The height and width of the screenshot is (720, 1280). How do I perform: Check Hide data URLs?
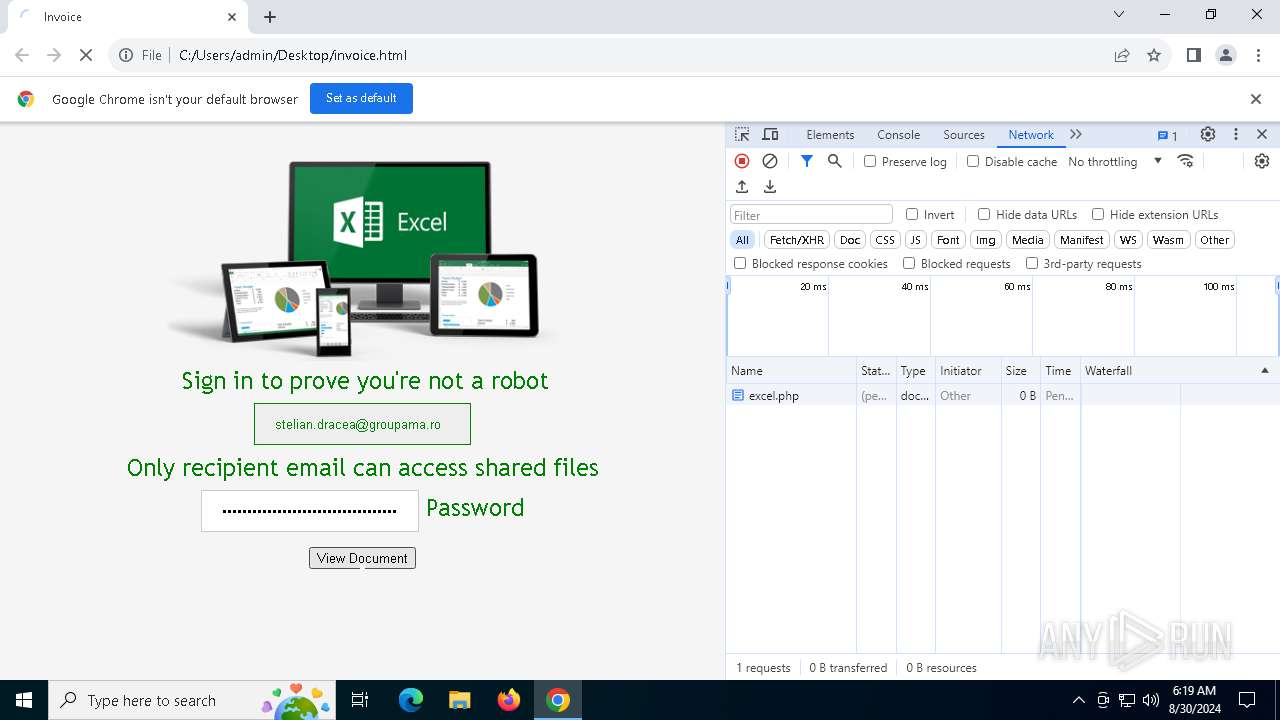(984, 214)
